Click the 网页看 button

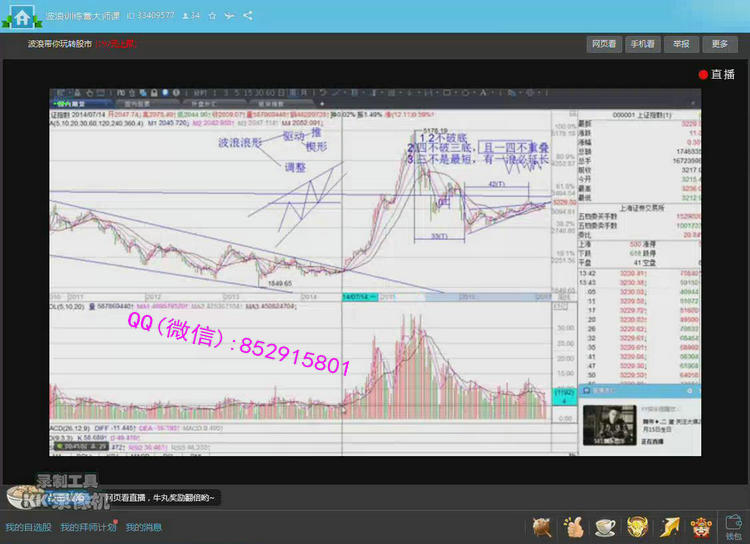tap(604, 44)
